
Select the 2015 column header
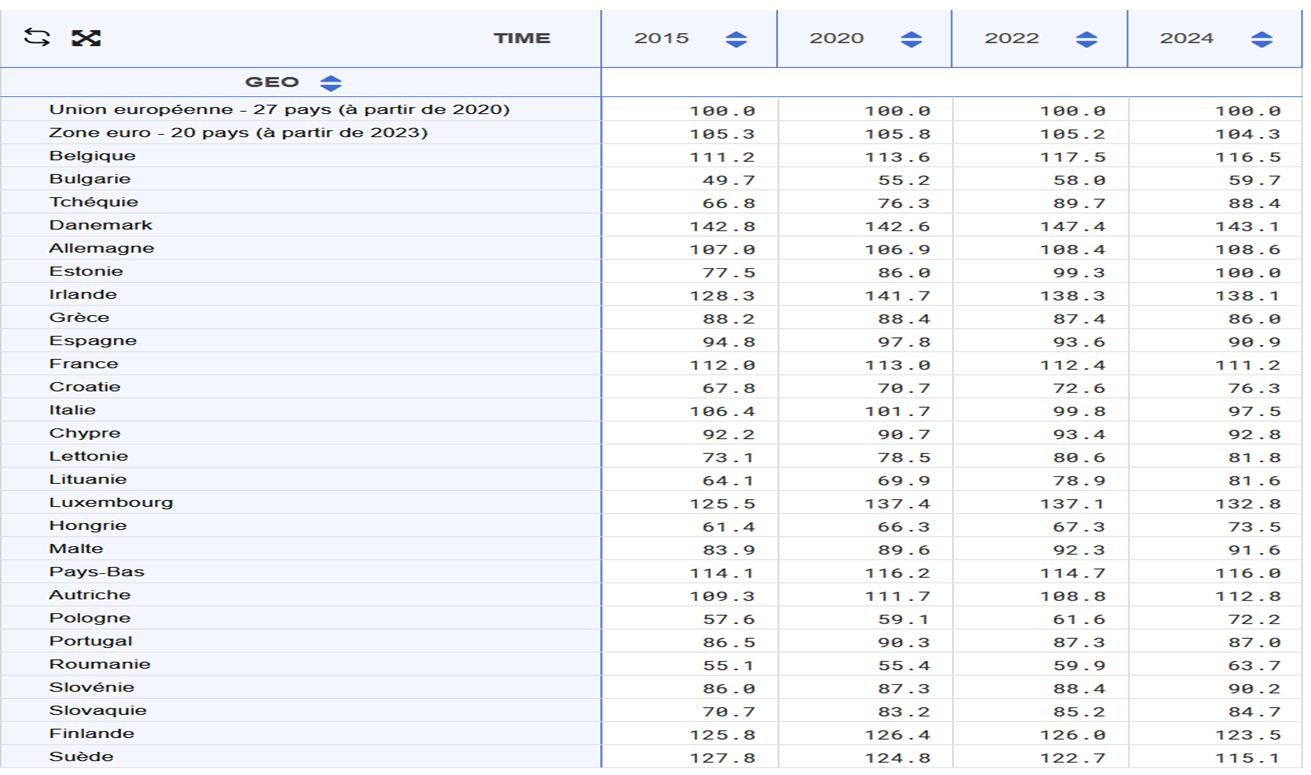click(661, 38)
